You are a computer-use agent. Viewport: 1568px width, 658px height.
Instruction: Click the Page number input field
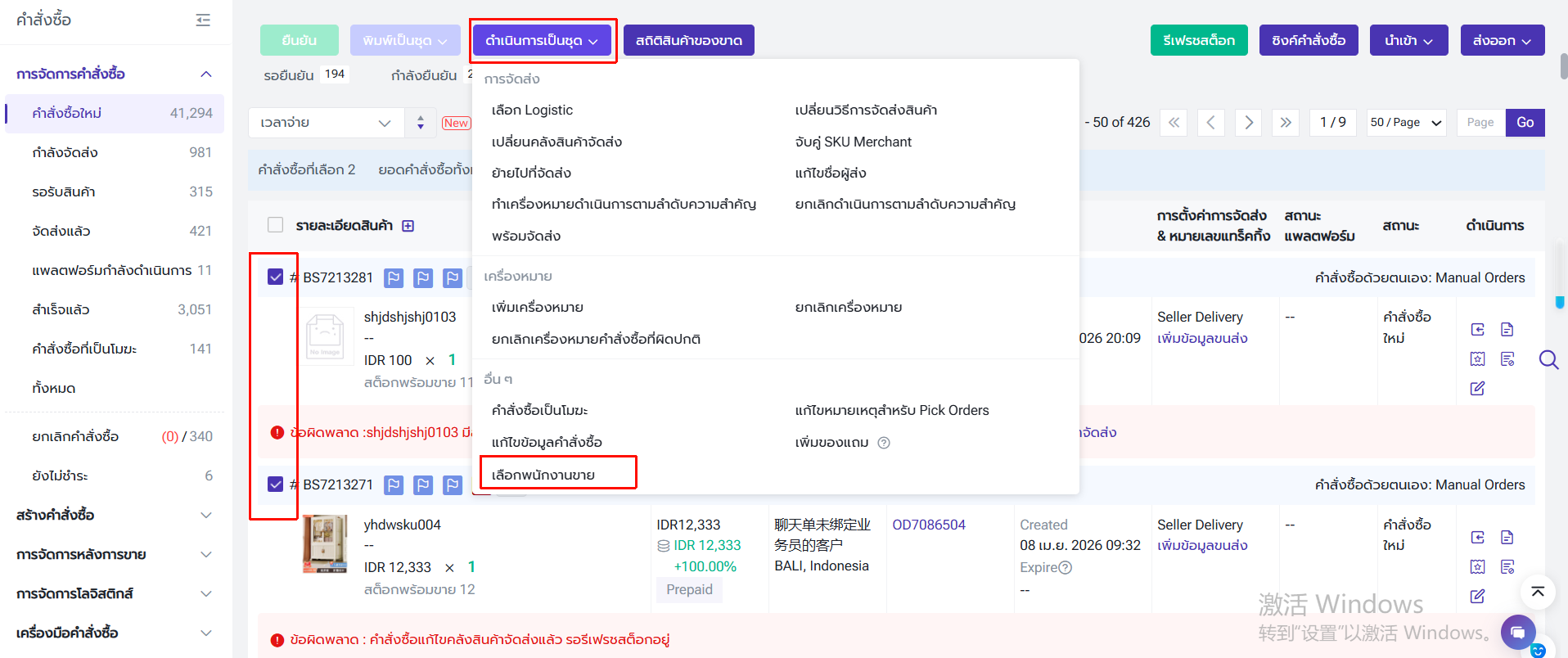1480,123
